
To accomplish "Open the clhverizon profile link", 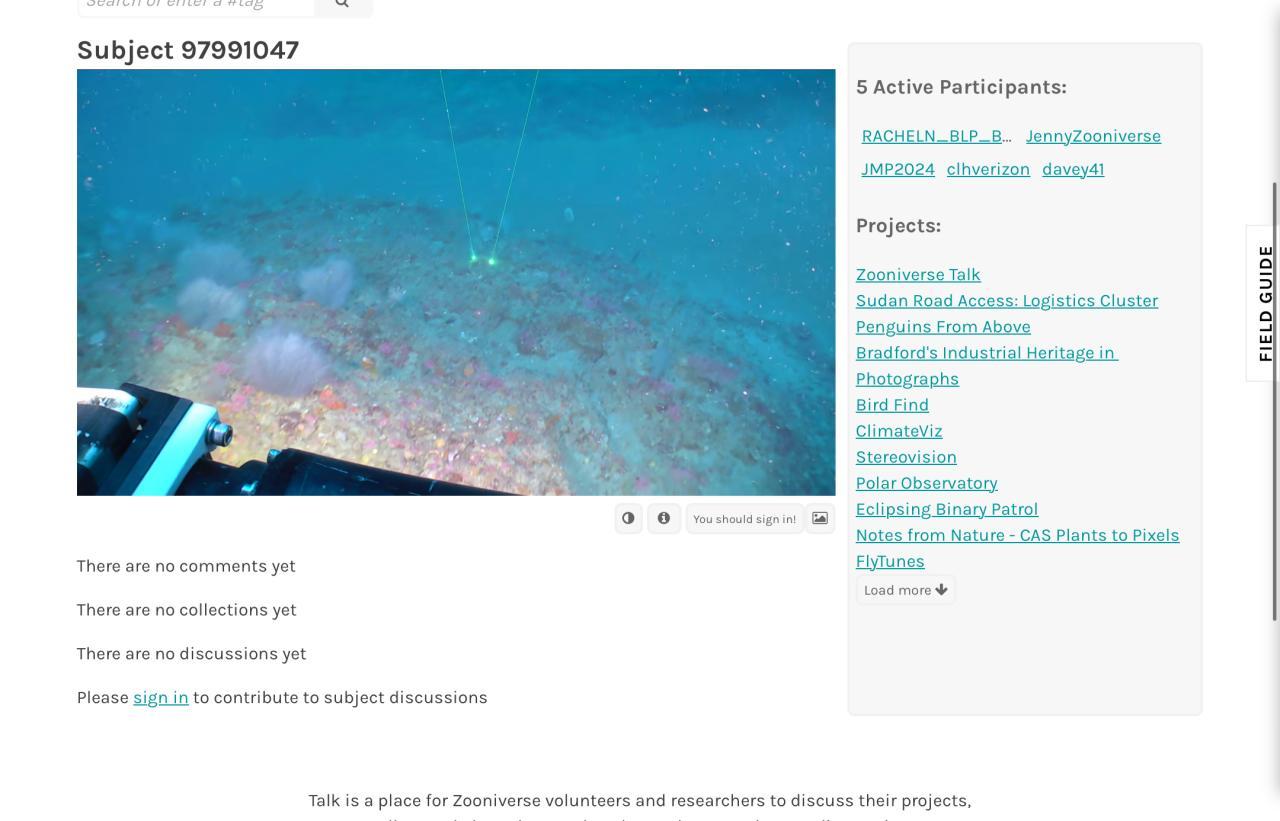I will tap(988, 169).
